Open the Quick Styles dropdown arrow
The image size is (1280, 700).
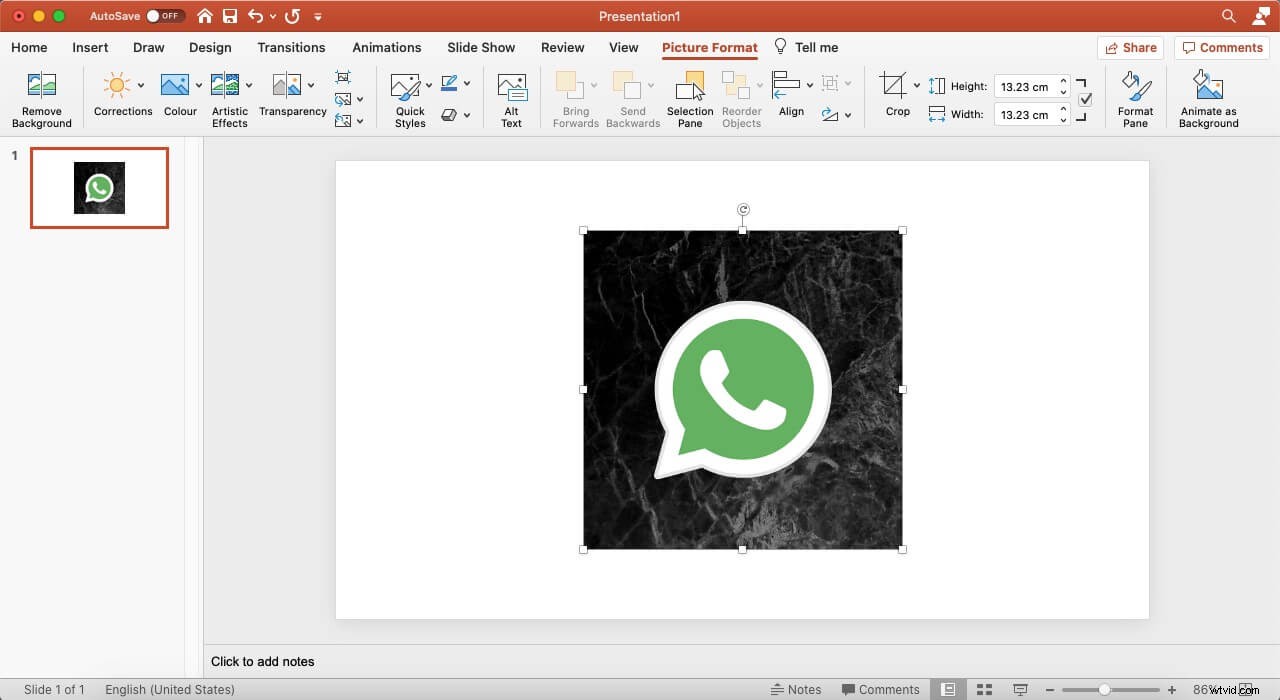[x=429, y=84]
